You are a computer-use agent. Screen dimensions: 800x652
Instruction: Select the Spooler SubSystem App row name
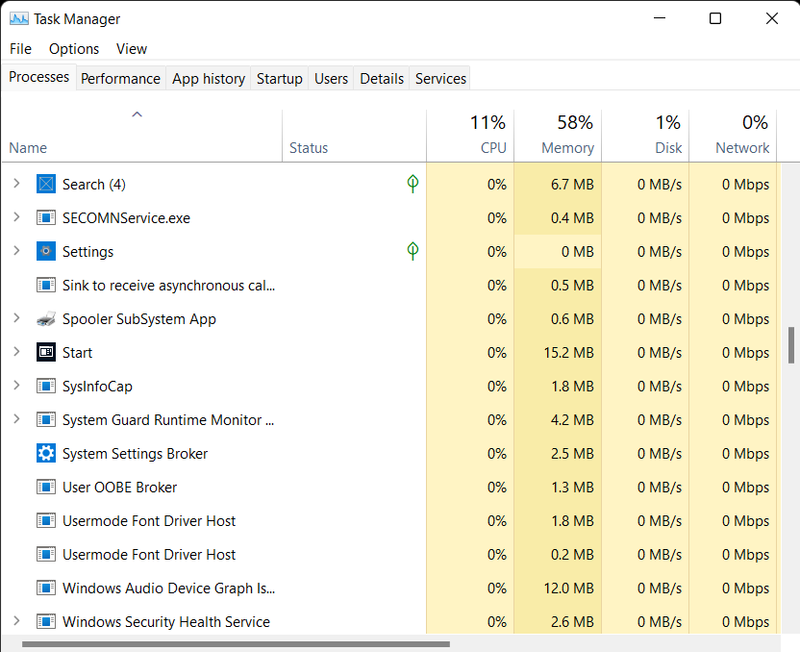click(139, 319)
